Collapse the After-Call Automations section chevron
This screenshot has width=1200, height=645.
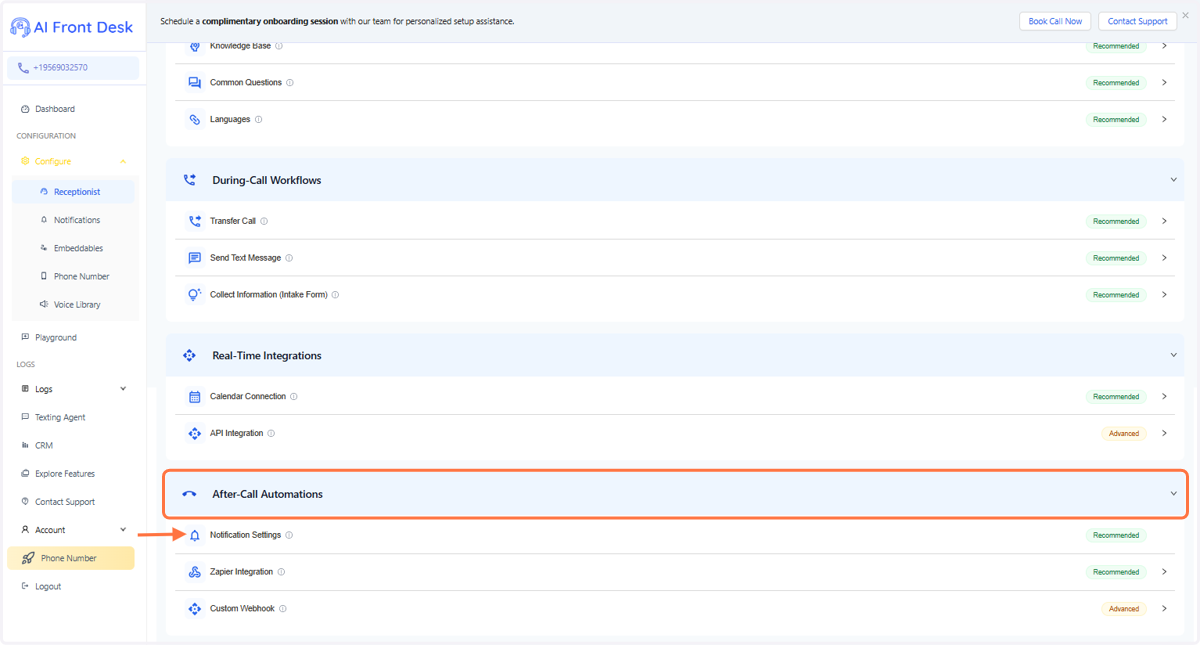(x=1174, y=494)
